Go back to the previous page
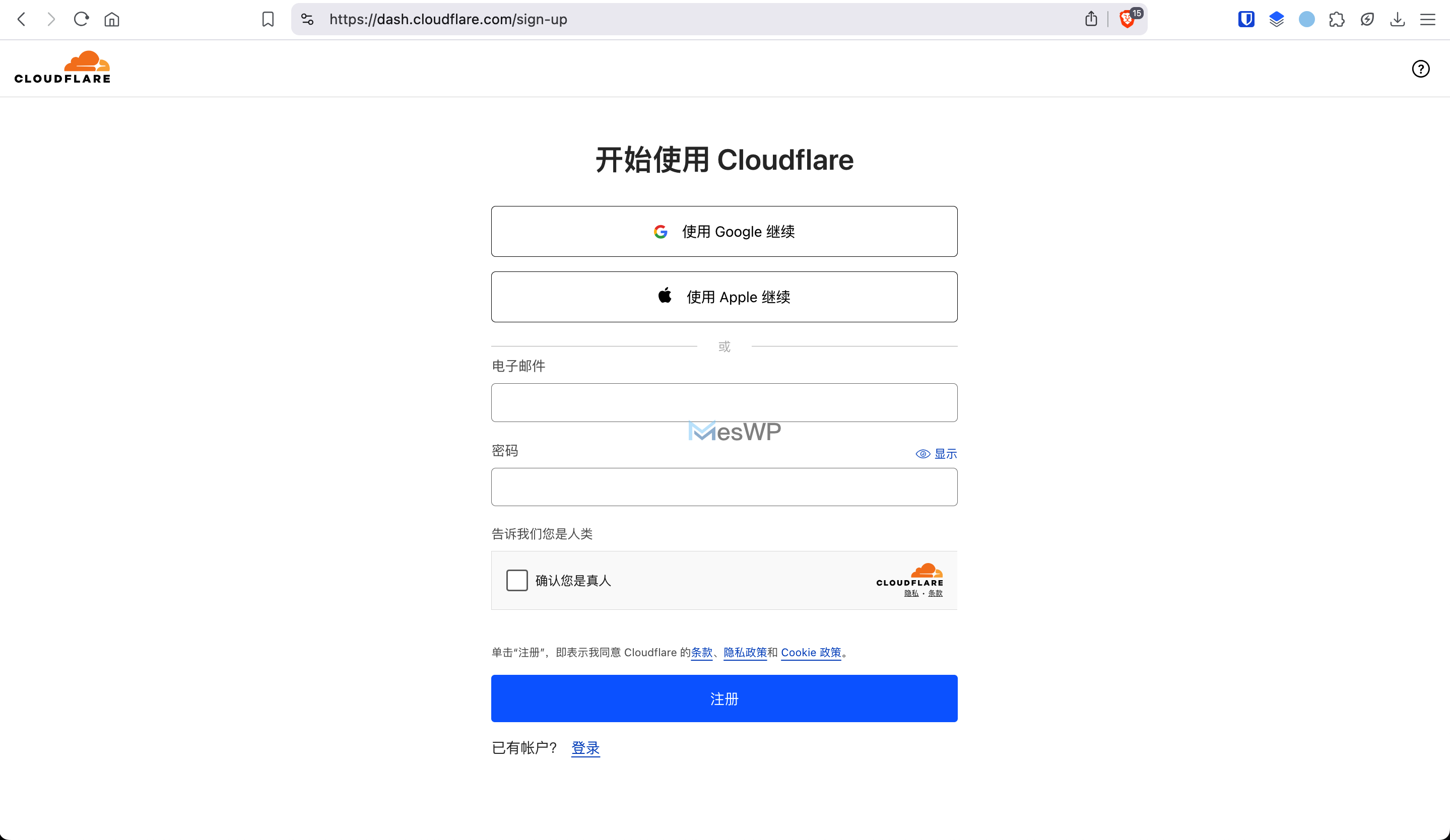 [x=21, y=20]
